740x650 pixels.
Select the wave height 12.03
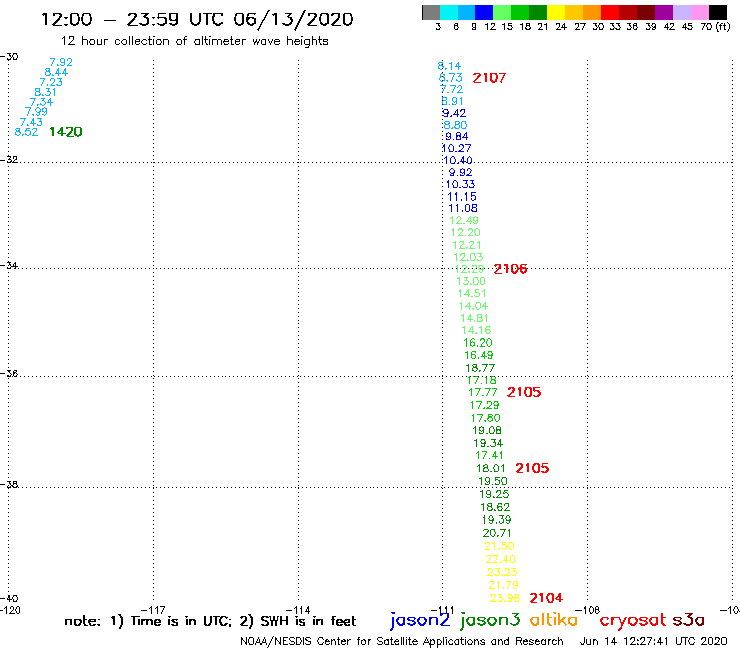click(x=468, y=257)
